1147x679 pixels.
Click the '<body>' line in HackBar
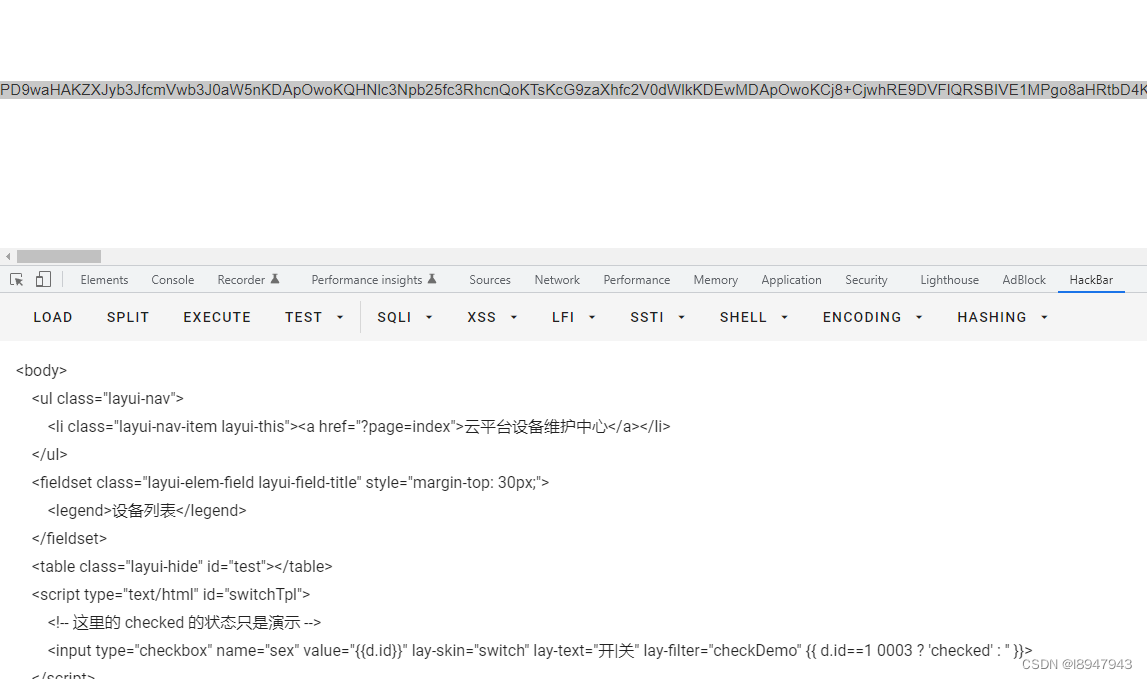42,370
